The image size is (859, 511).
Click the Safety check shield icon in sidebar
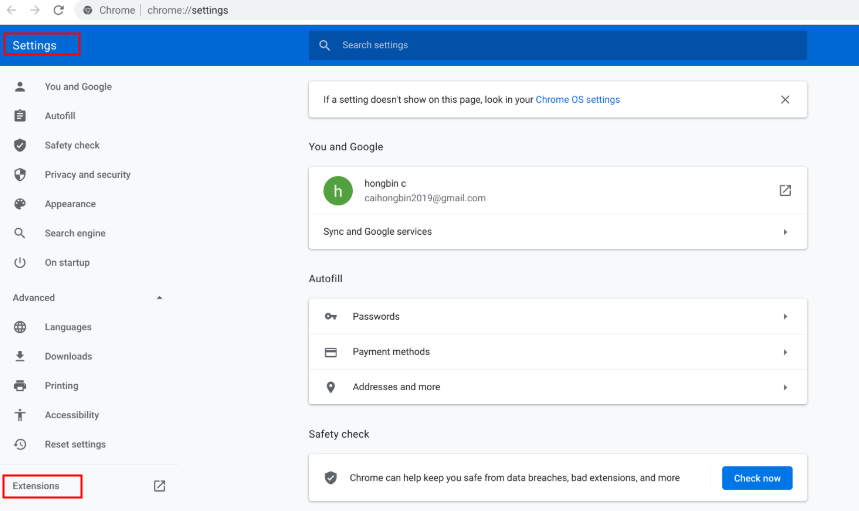point(20,145)
